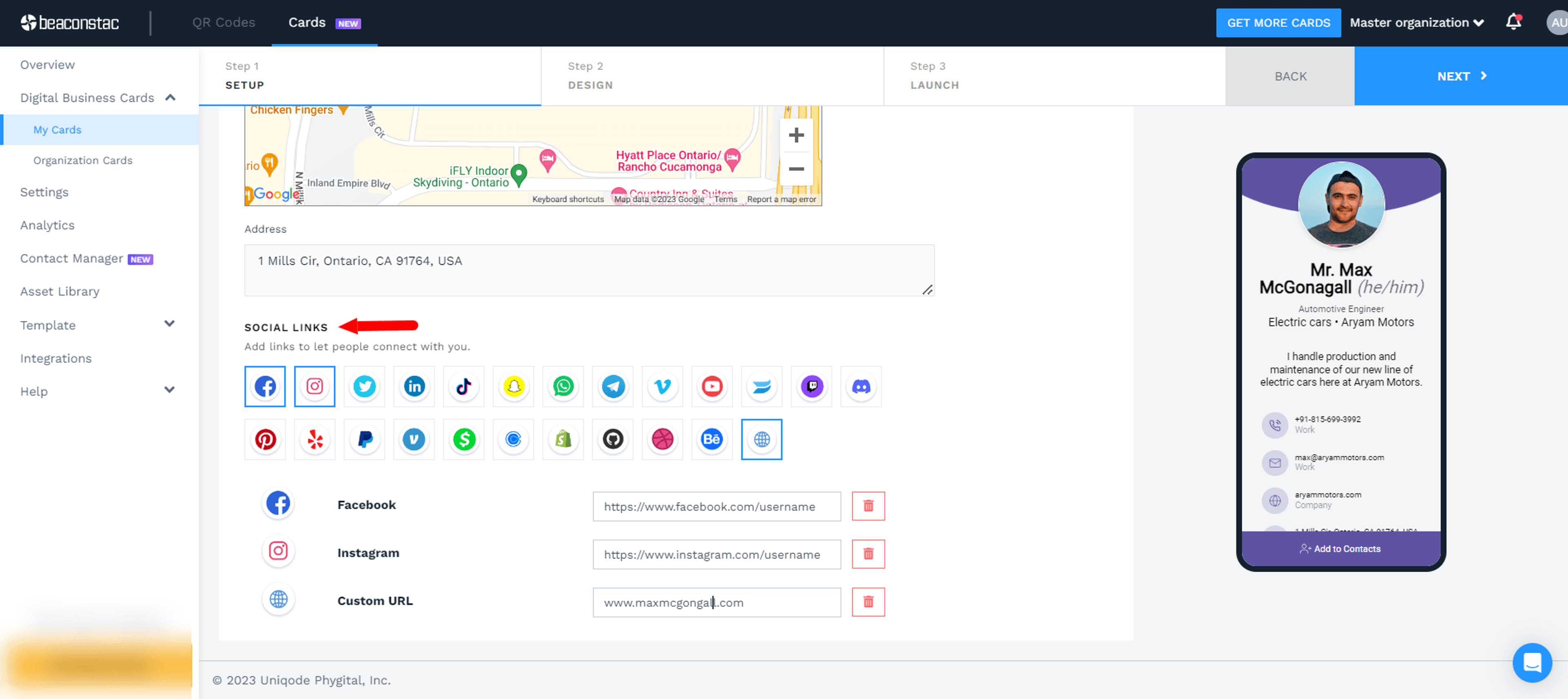Add a Yelp social link
Screen dimensions: 1568x699
[x=315, y=439]
